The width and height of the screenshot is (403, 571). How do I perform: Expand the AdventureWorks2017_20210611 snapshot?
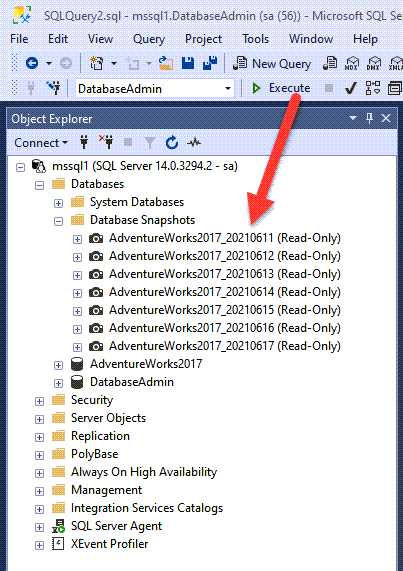pyautogui.click(x=77, y=239)
